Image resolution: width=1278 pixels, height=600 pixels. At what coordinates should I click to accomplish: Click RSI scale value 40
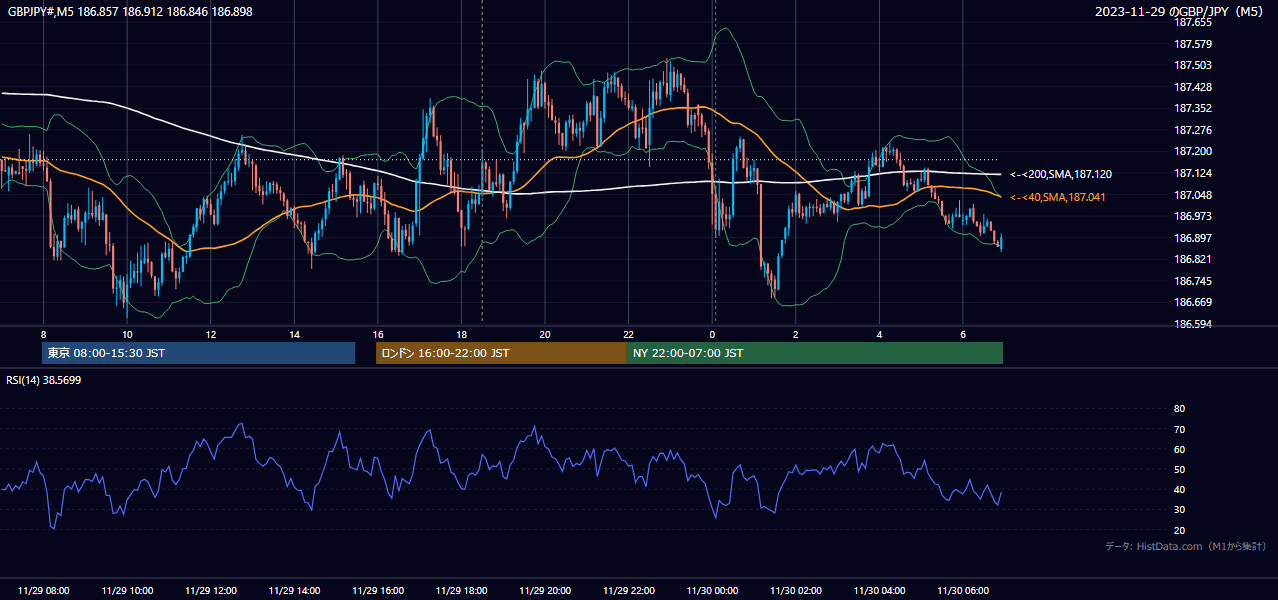coord(1179,489)
